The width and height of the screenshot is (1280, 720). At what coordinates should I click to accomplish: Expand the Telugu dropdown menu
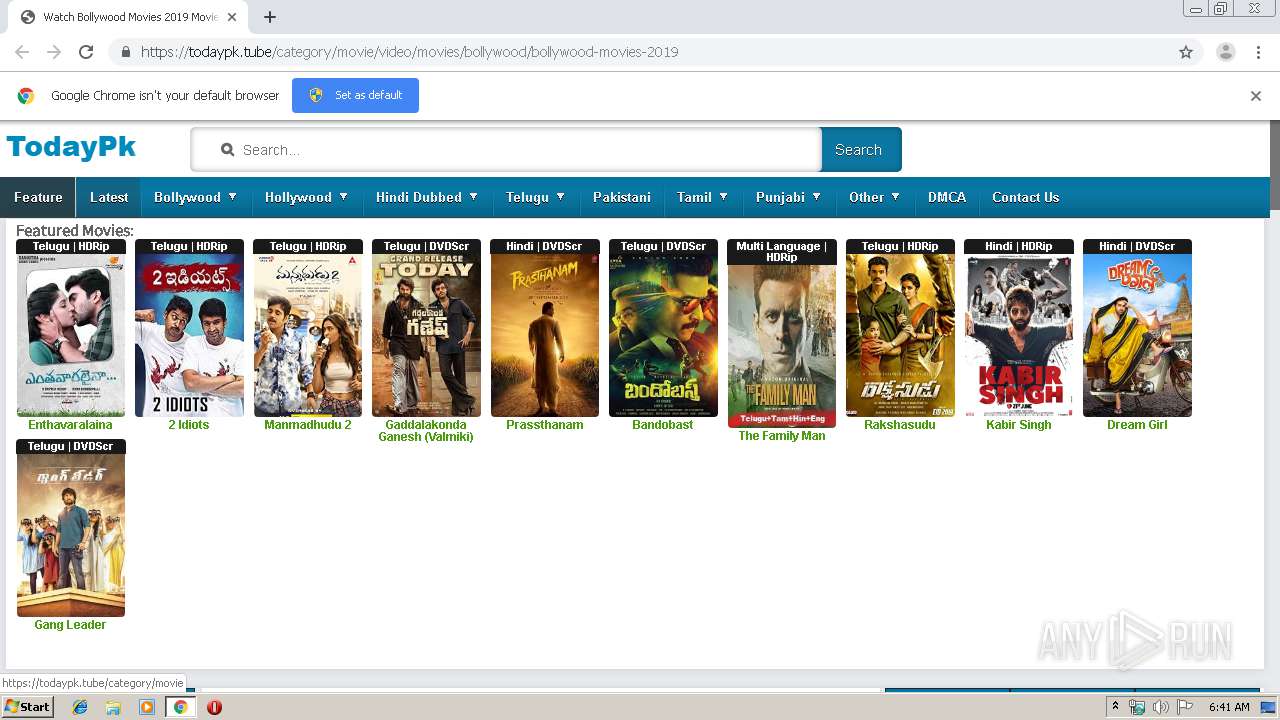tap(536, 197)
